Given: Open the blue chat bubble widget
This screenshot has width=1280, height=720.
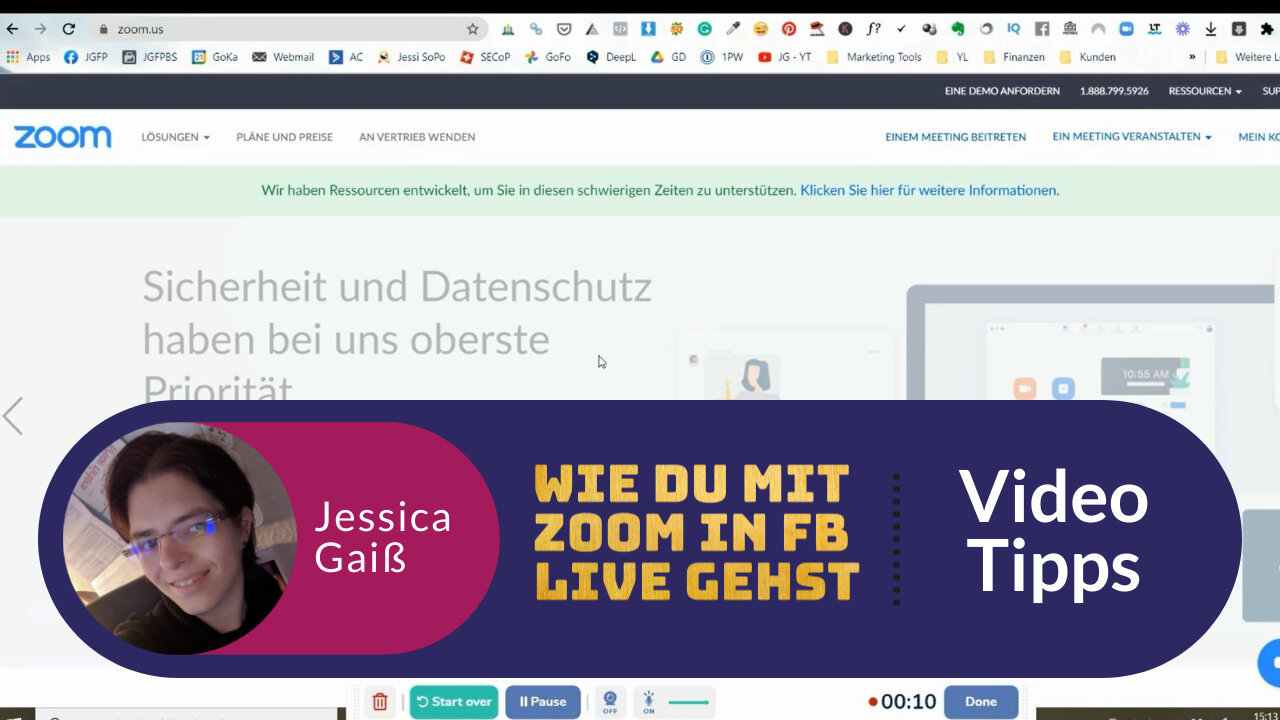Looking at the screenshot, I should pos(1271,664).
